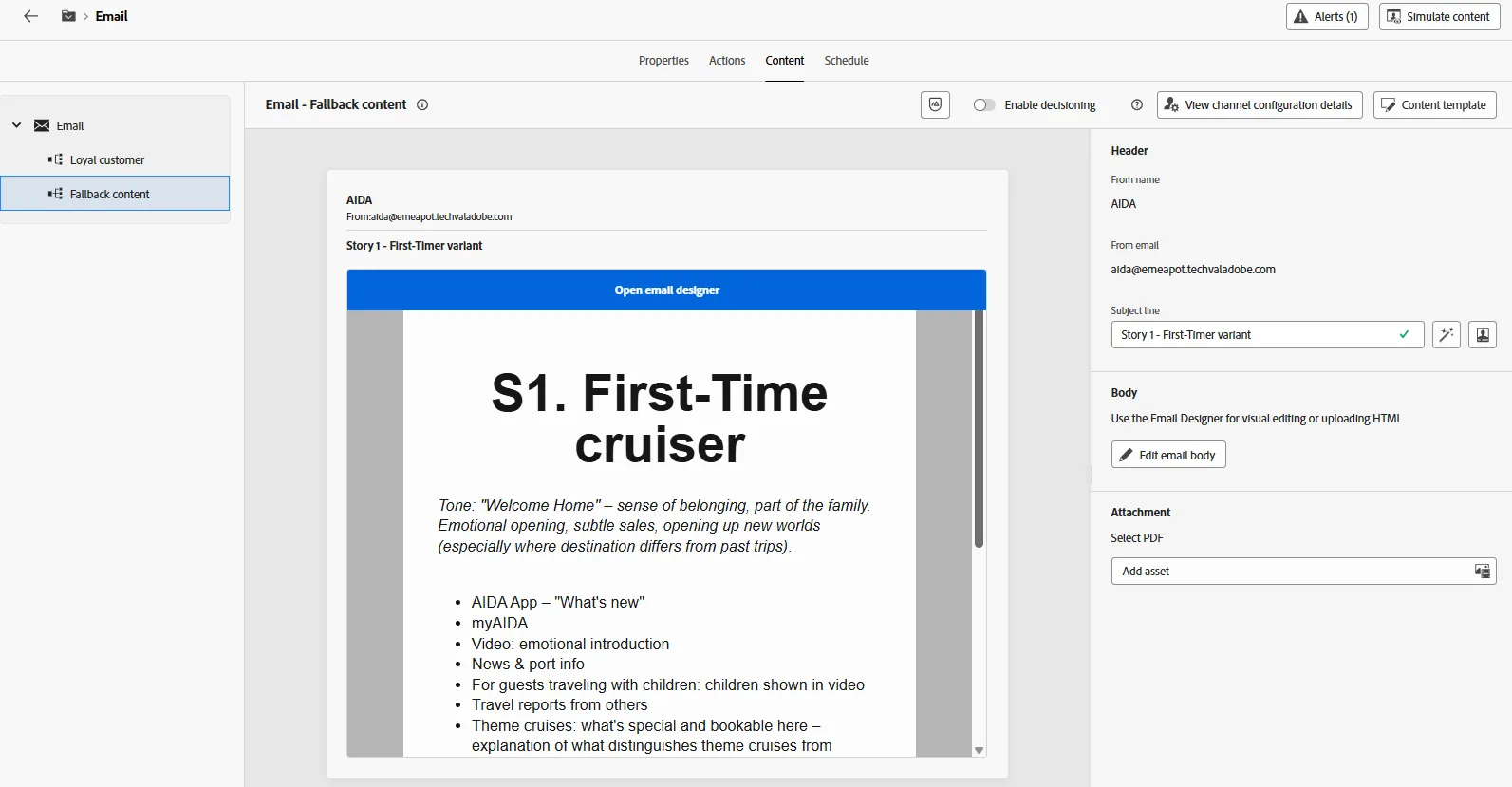Click the variant icon beside Loyal customer

click(x=55, y=159)
